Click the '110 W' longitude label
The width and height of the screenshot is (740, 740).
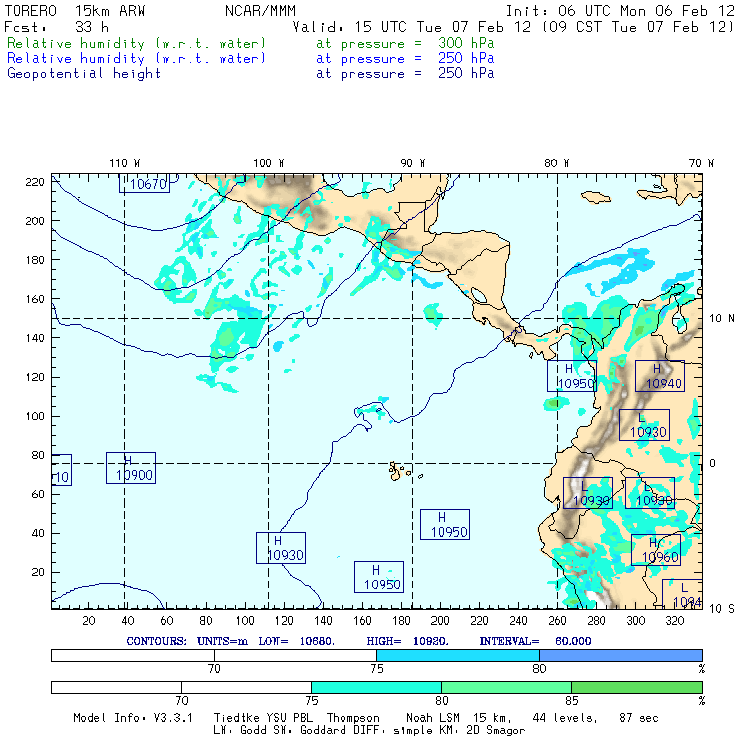pos(125,163)
